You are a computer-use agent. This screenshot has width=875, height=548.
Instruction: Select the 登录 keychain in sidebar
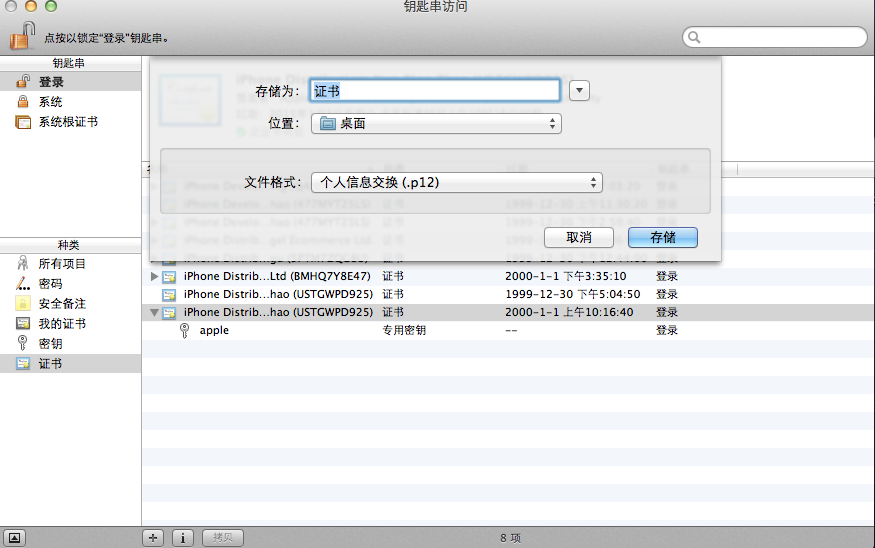pos(70,82)
